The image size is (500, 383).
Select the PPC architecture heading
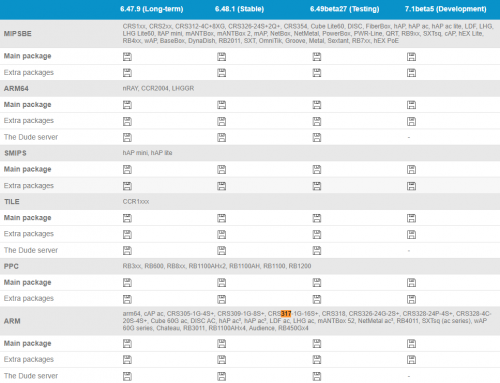point(11,266)
